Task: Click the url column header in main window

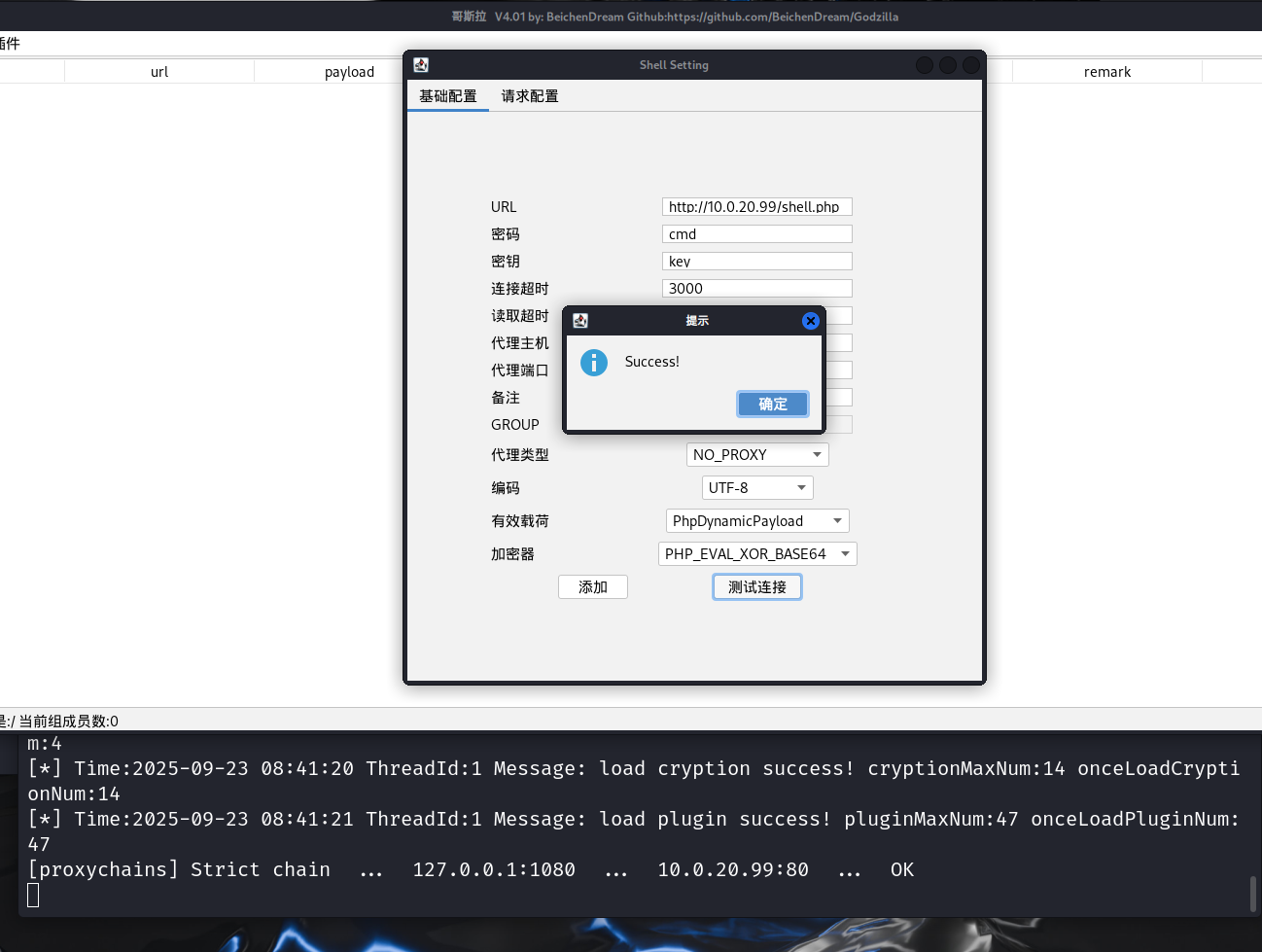Action: point(159,72)
